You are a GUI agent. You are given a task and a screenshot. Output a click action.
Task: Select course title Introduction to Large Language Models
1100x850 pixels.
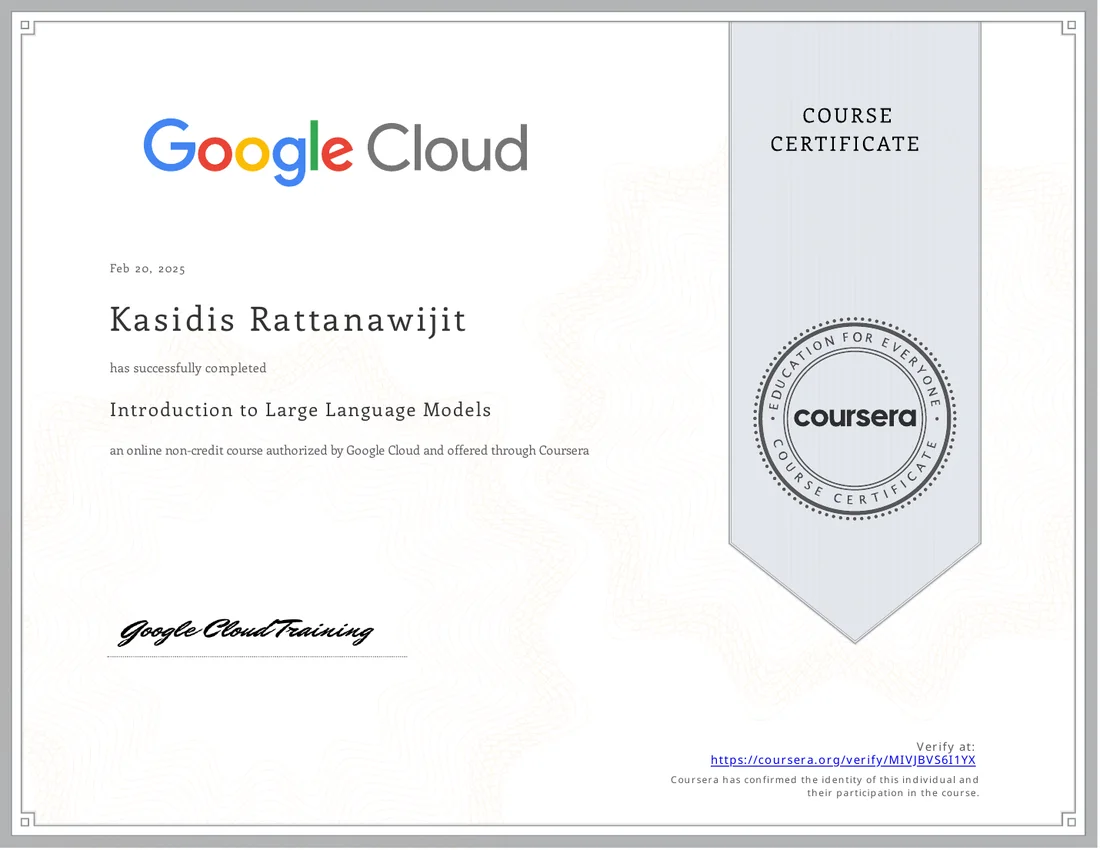(300, 410)
